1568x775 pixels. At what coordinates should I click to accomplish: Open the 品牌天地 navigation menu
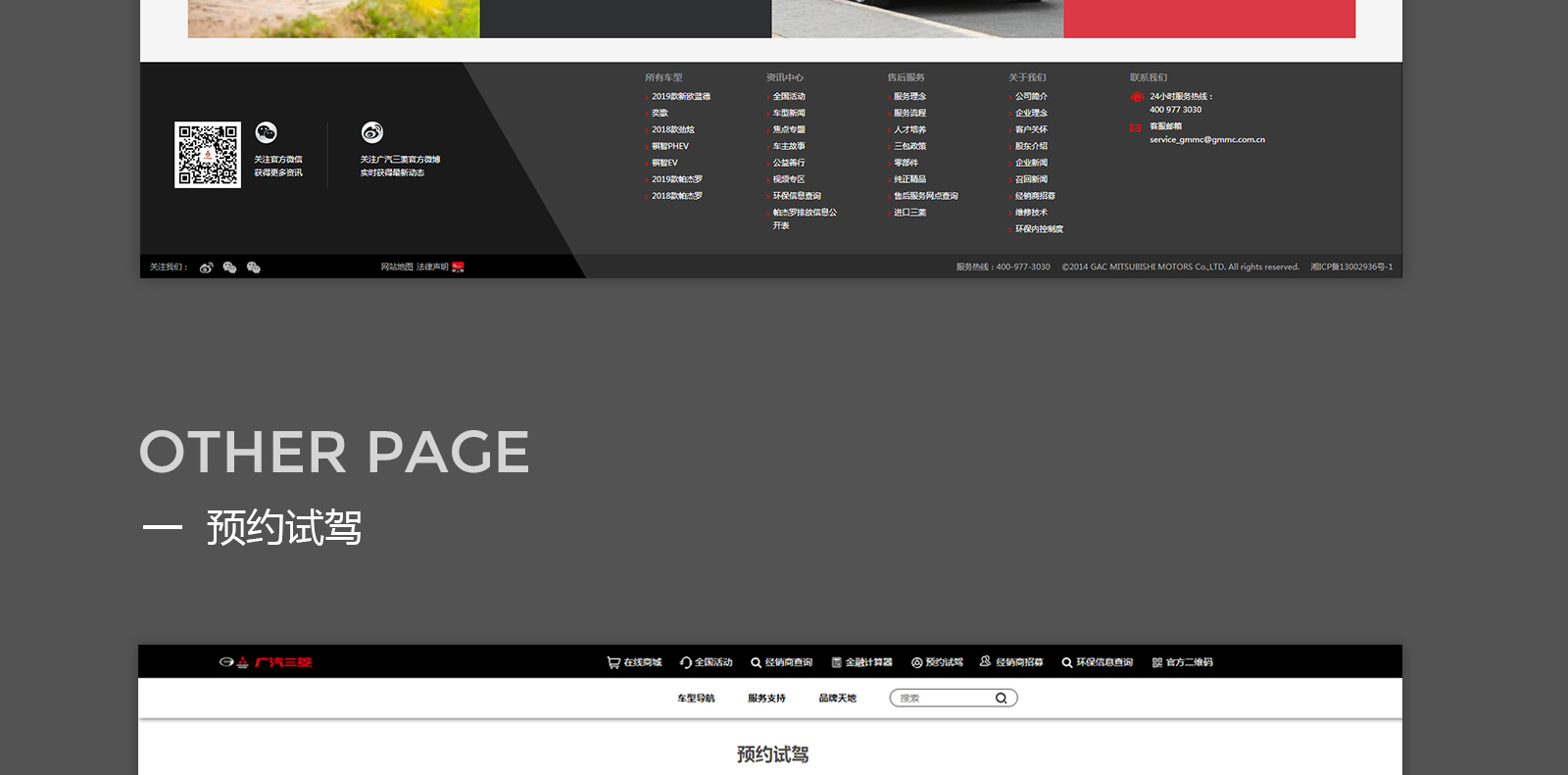837,699
